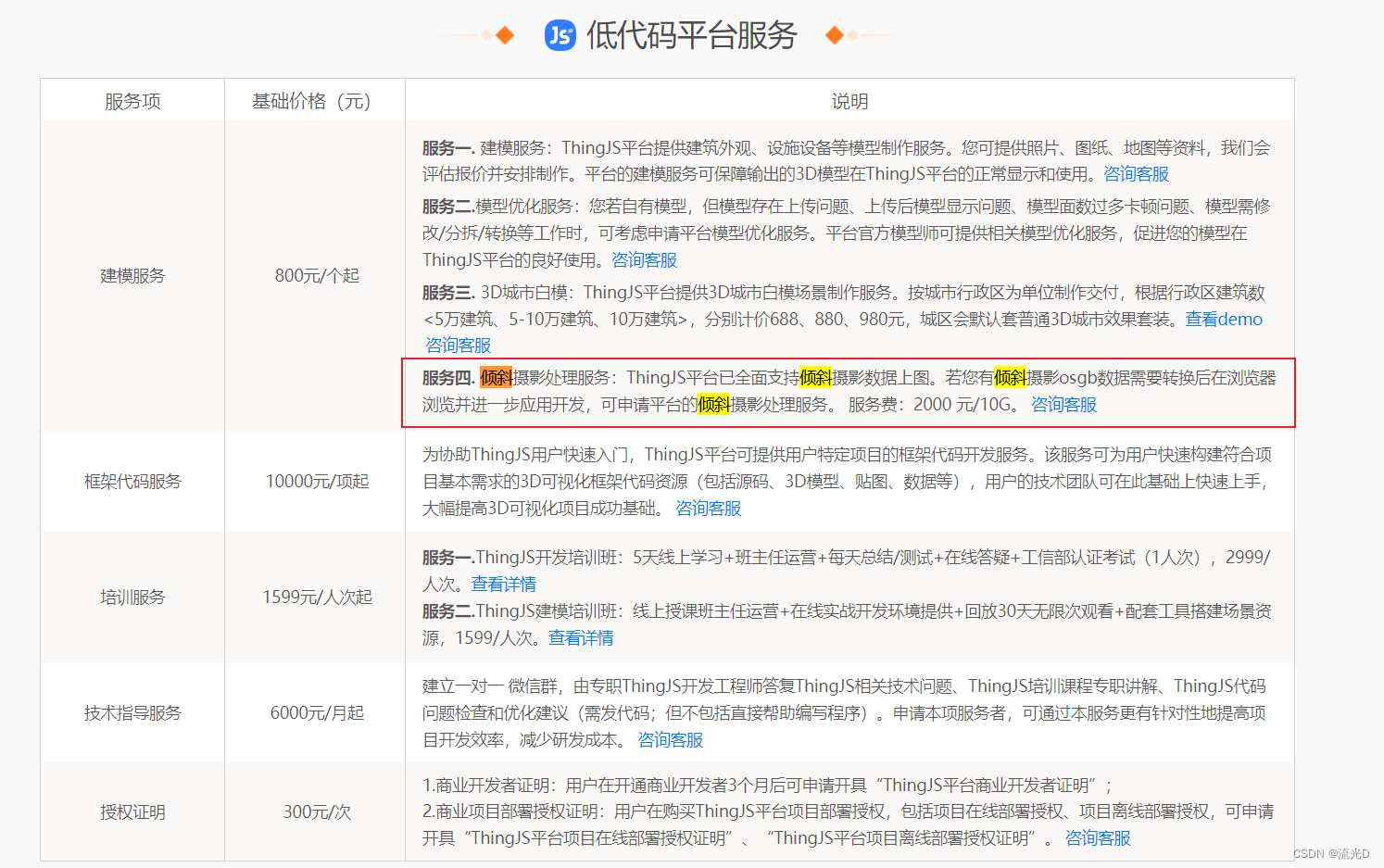Click the 800元/个起 price cell
1384x868 pixels.
pos(316,275)
